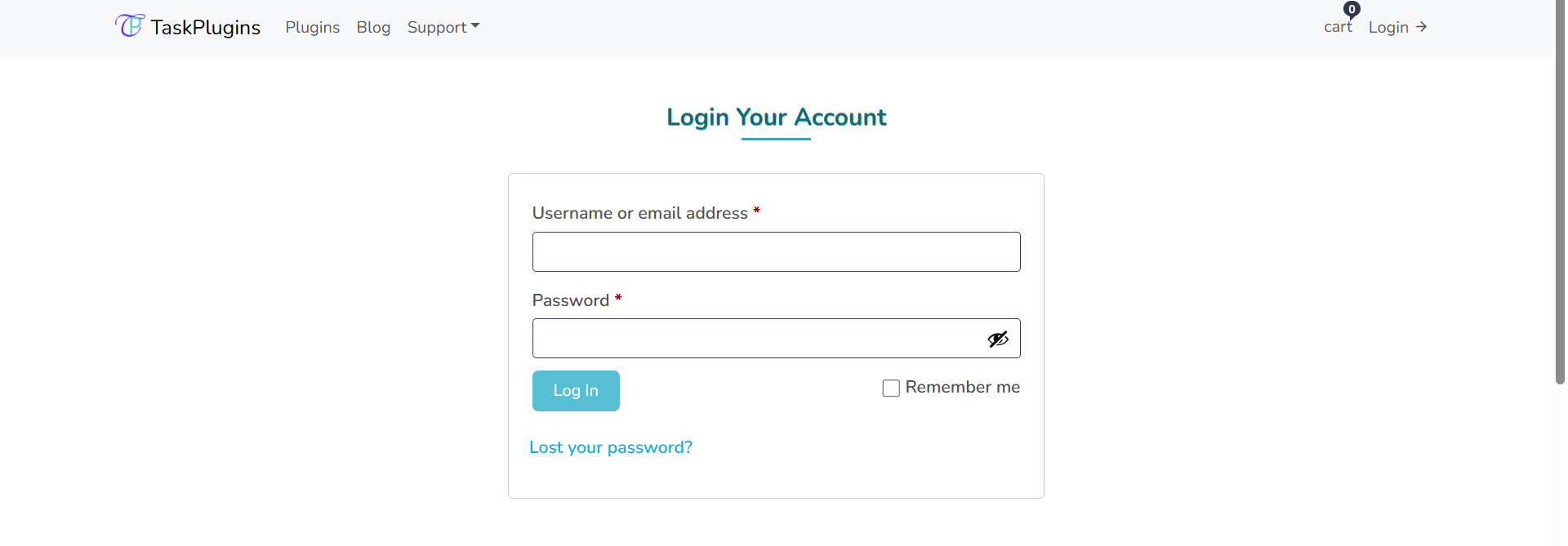The height and width of the screenshot is (546, 1568).
Task: Open the Lost your password? link
Action: click(x=611, y=447)
